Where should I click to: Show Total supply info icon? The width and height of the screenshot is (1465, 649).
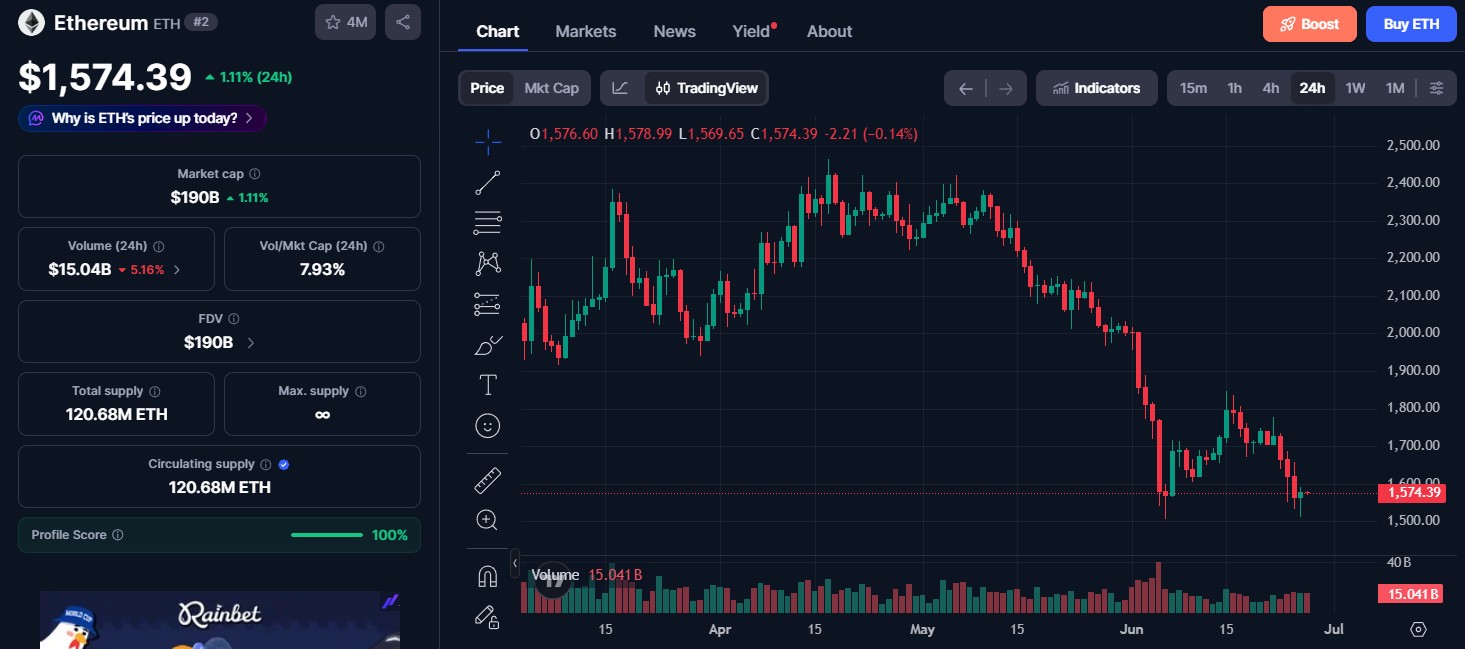pos(155,392)
